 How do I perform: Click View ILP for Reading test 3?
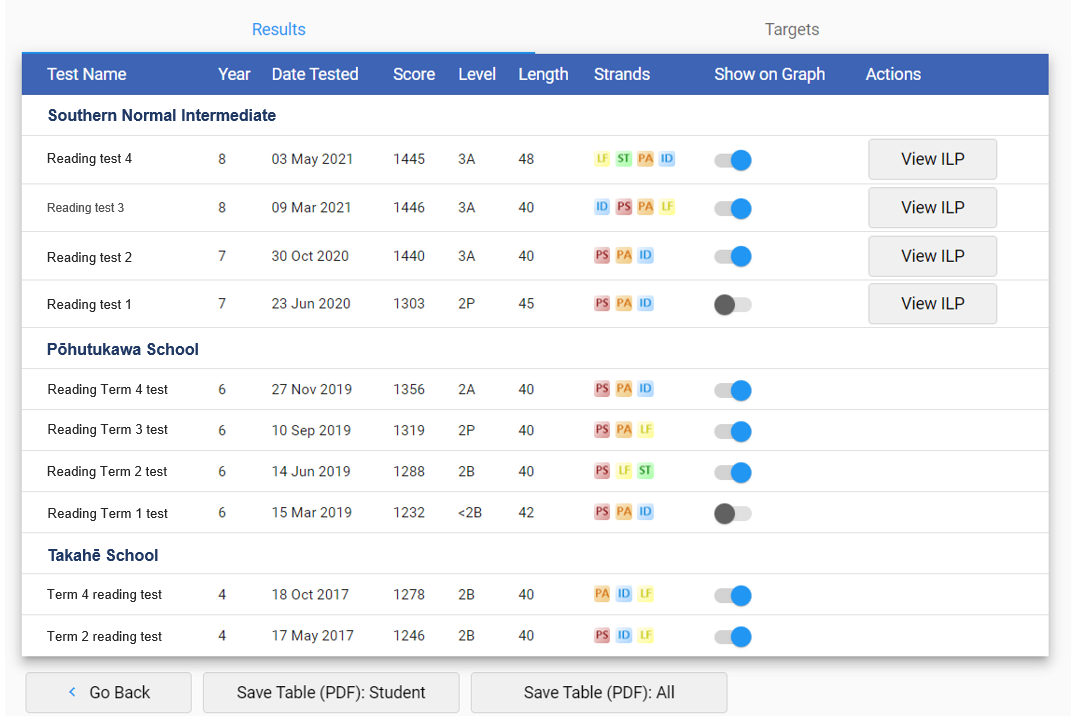coord(932,207)
